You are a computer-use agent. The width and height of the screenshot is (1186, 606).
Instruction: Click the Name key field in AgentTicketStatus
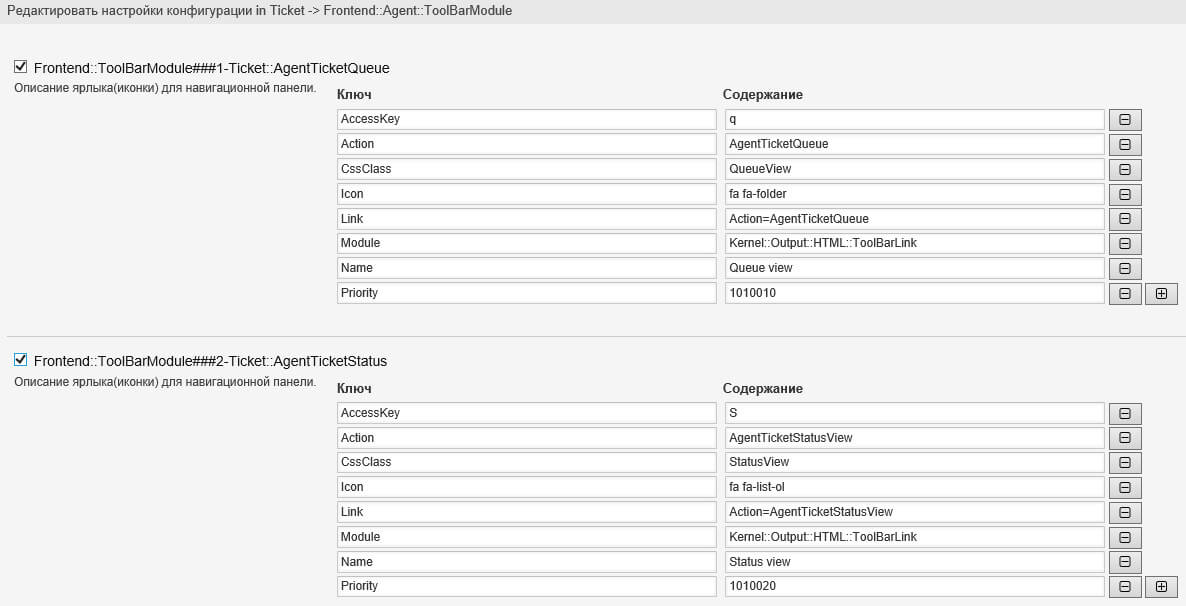pos(526,562)
